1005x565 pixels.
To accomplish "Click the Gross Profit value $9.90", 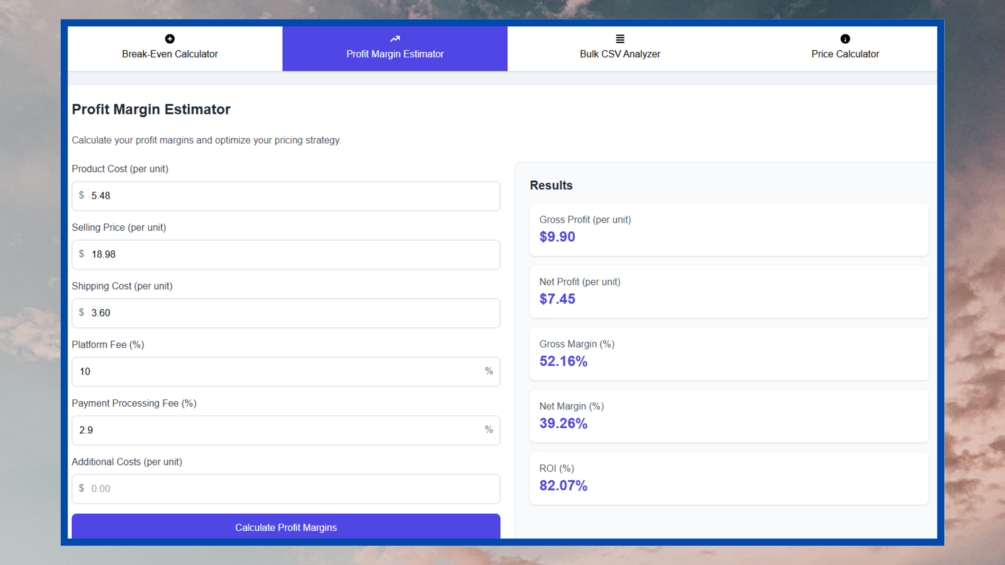I will 557,237.
